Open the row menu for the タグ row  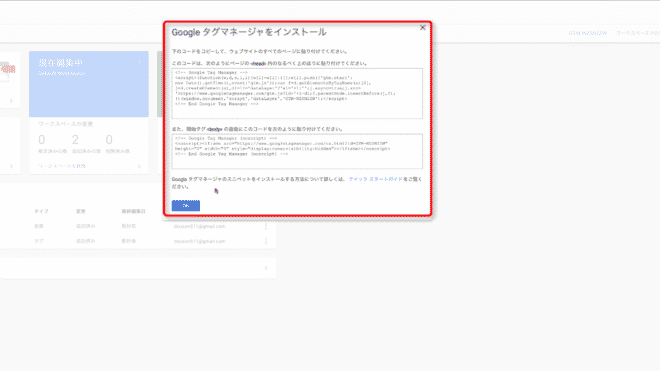click(266, 241)
